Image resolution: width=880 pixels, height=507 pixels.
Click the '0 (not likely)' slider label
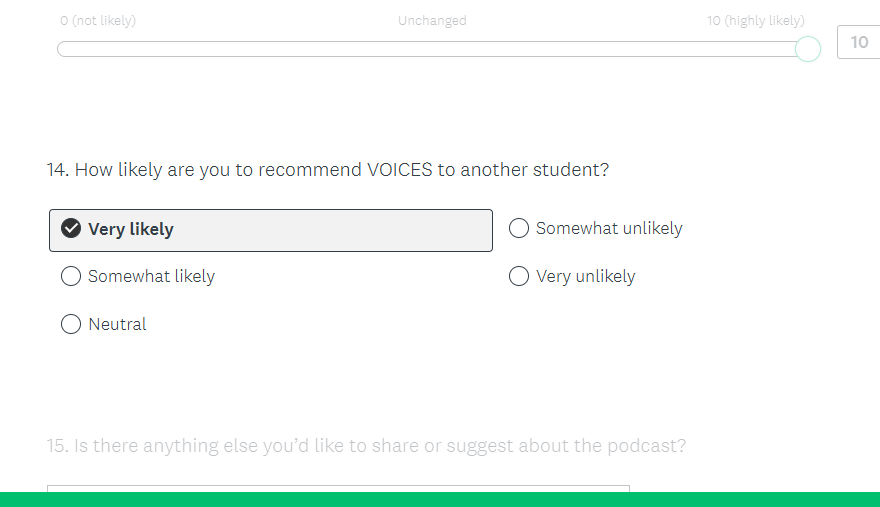click(98, 21)
